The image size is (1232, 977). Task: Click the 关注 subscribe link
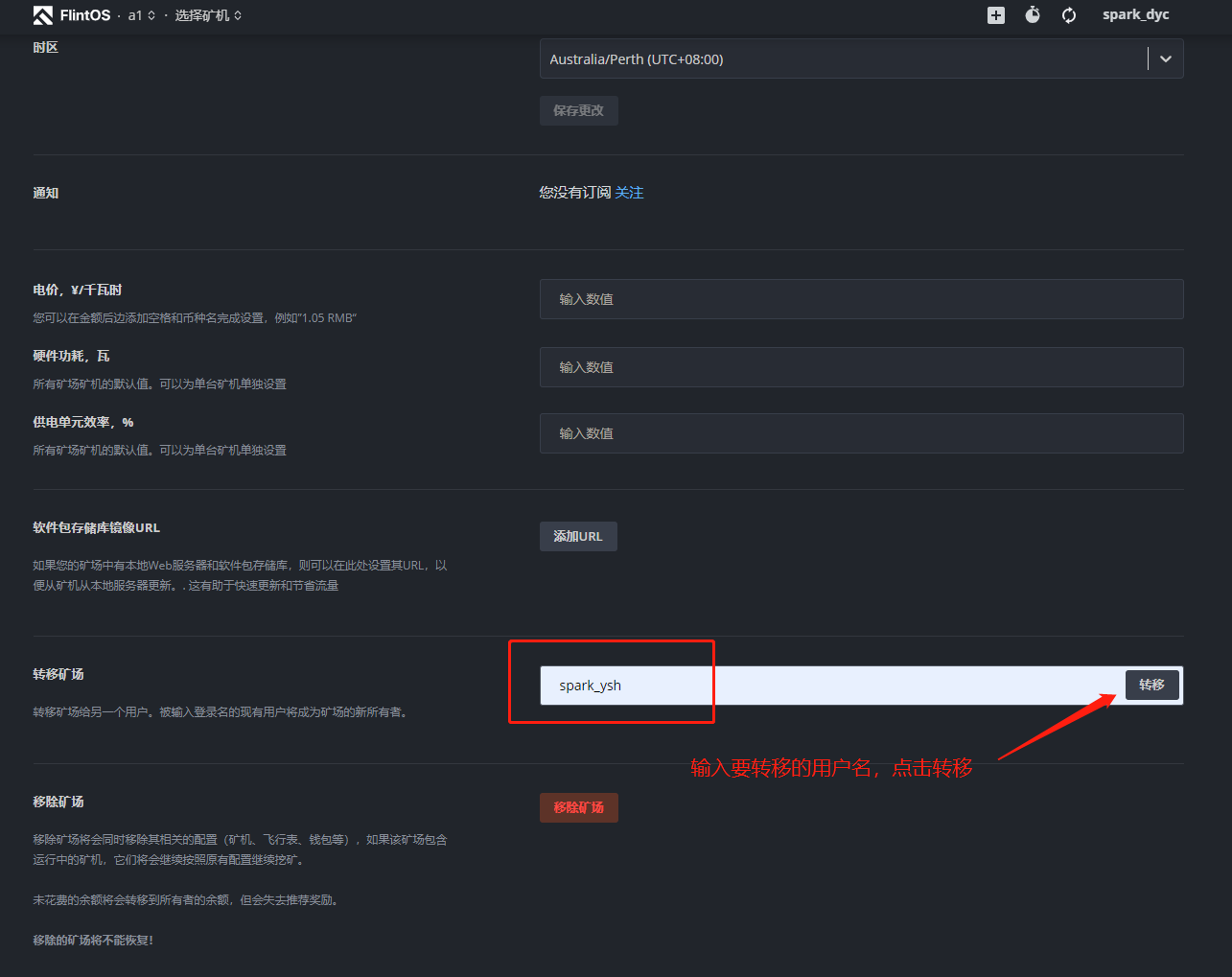point(629,193)
